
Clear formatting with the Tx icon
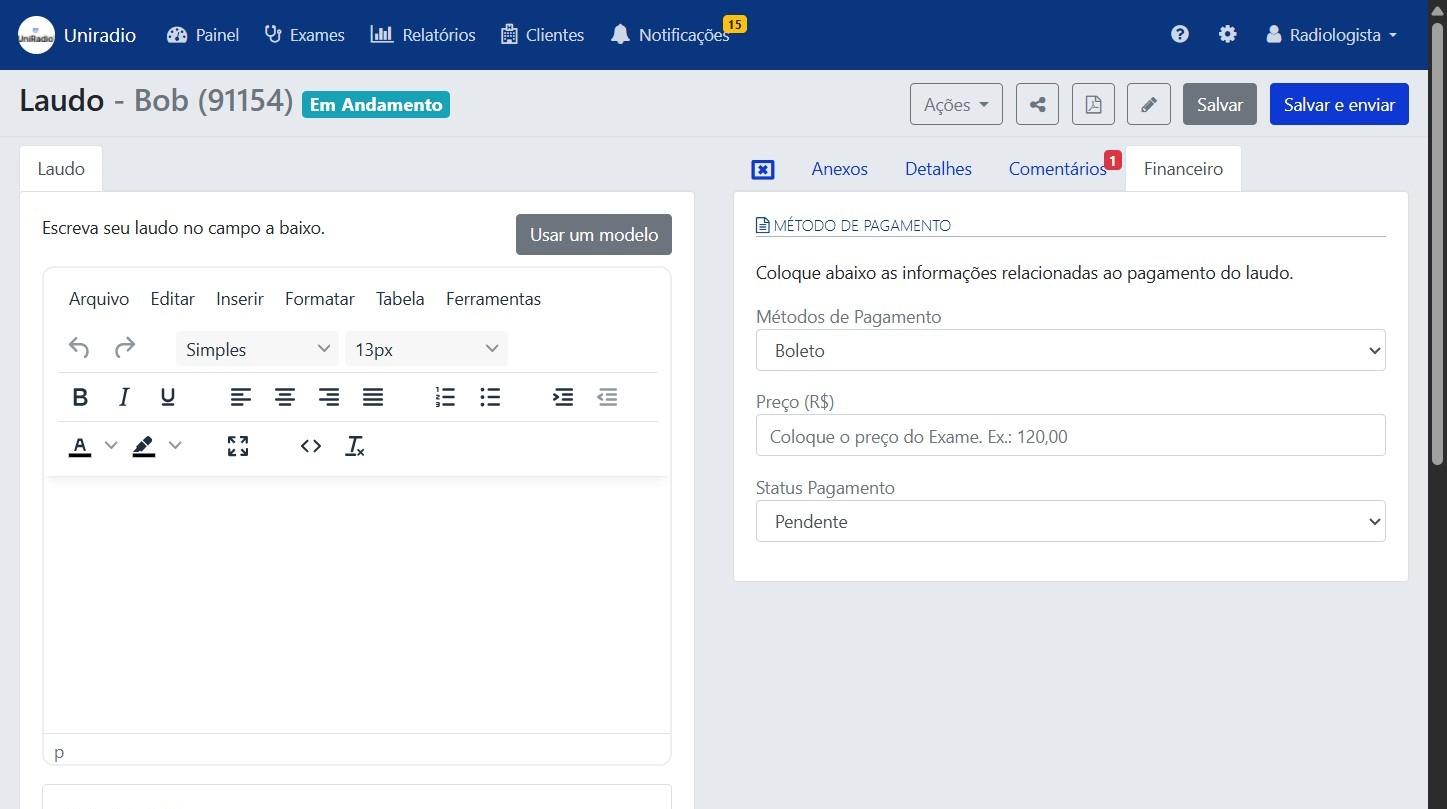(x=355, y=446)
